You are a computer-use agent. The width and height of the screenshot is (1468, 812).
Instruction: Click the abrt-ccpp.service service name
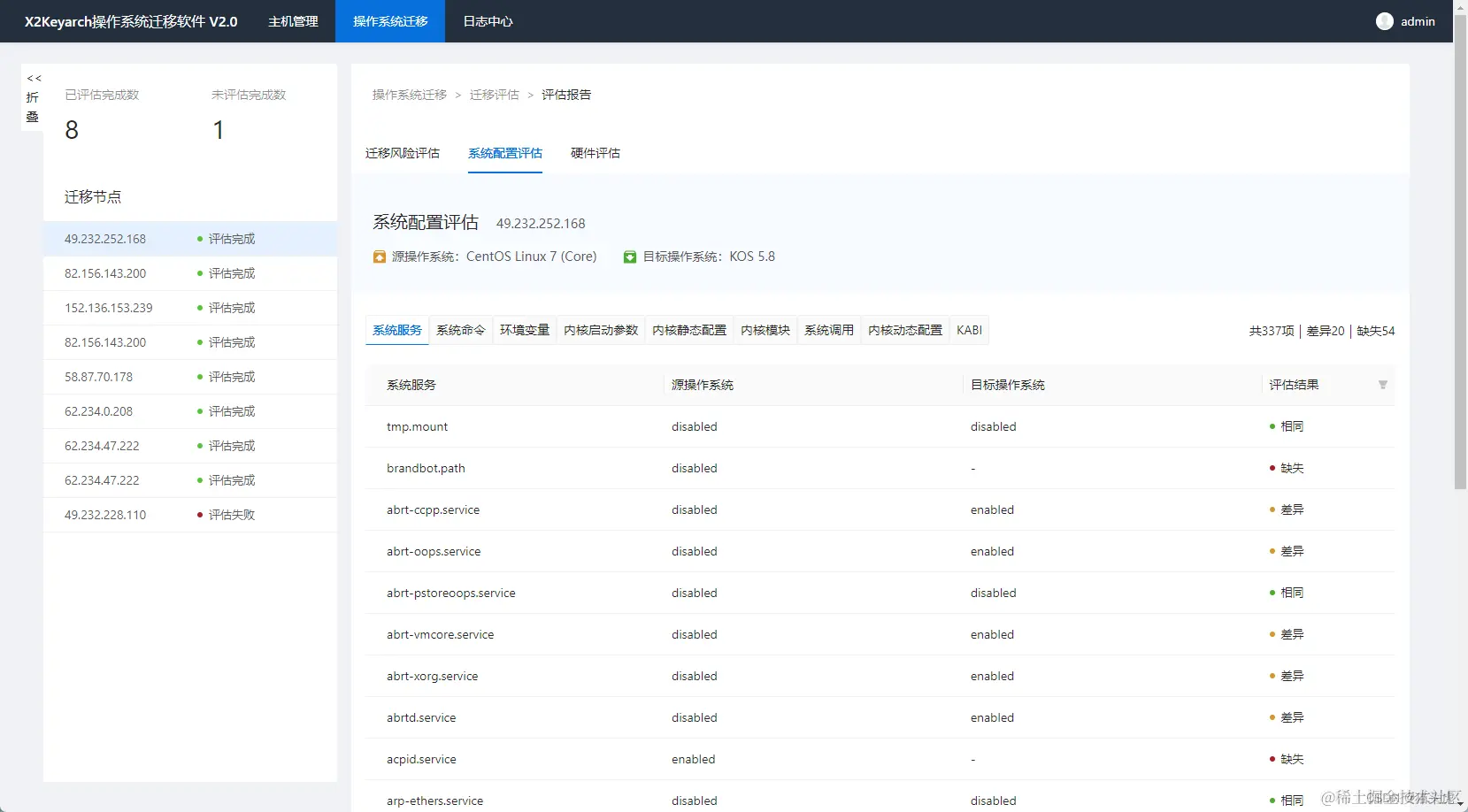(433, 509)
